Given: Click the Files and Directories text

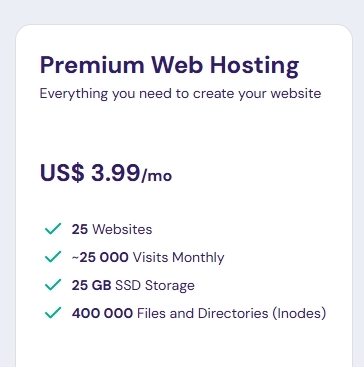Looking at the screenshot, I should (203, 313).
